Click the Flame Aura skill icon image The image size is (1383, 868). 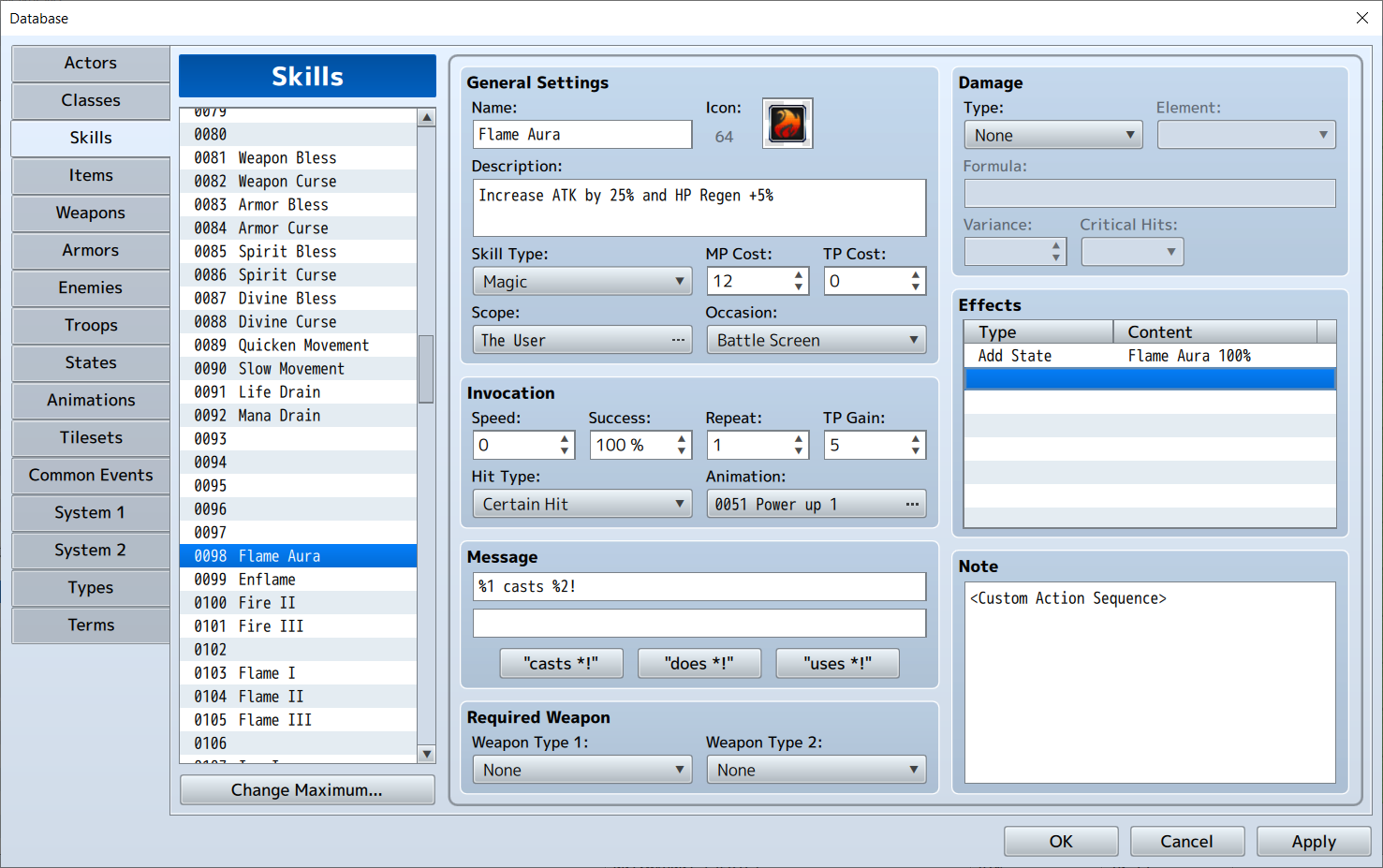click(787, 124)
